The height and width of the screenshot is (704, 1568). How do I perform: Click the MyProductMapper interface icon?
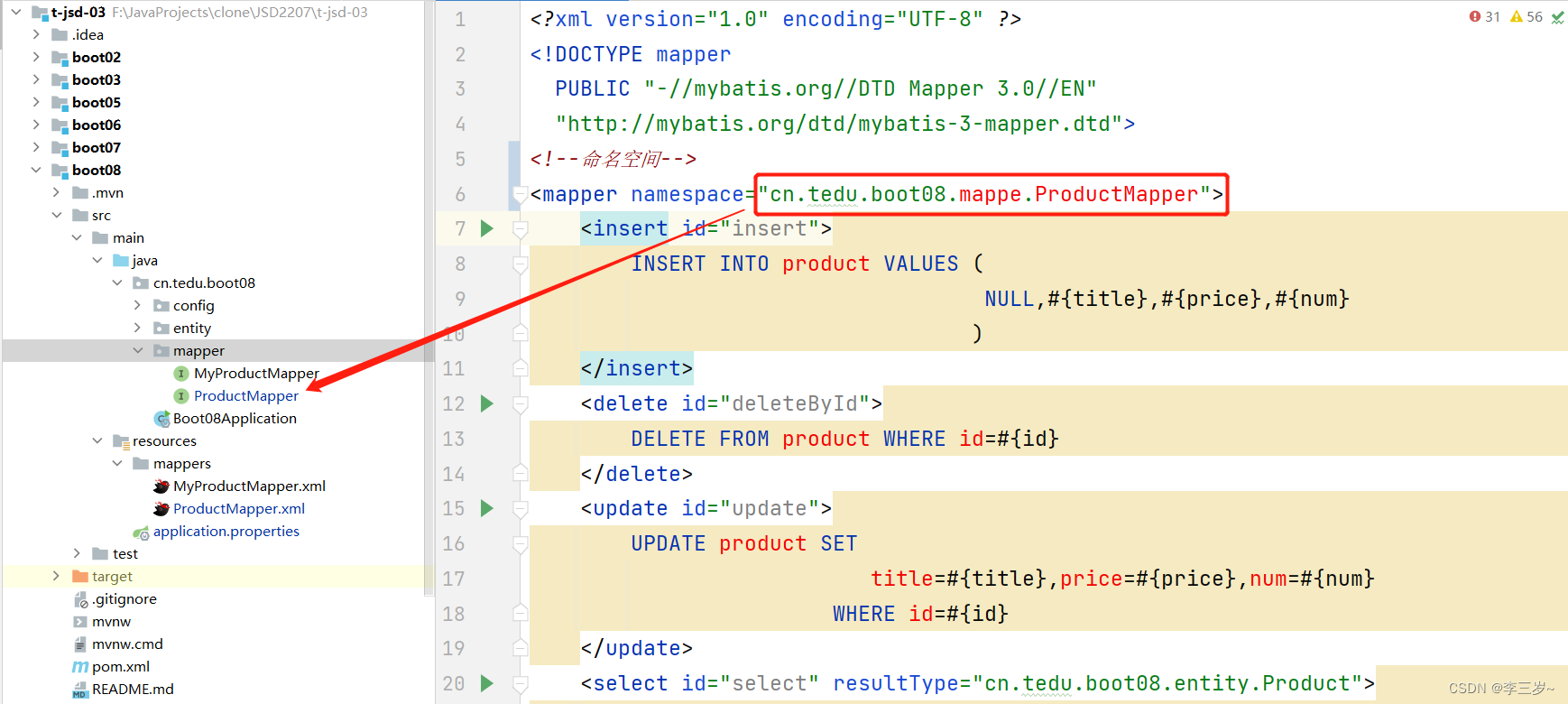[x=181, y=374]
